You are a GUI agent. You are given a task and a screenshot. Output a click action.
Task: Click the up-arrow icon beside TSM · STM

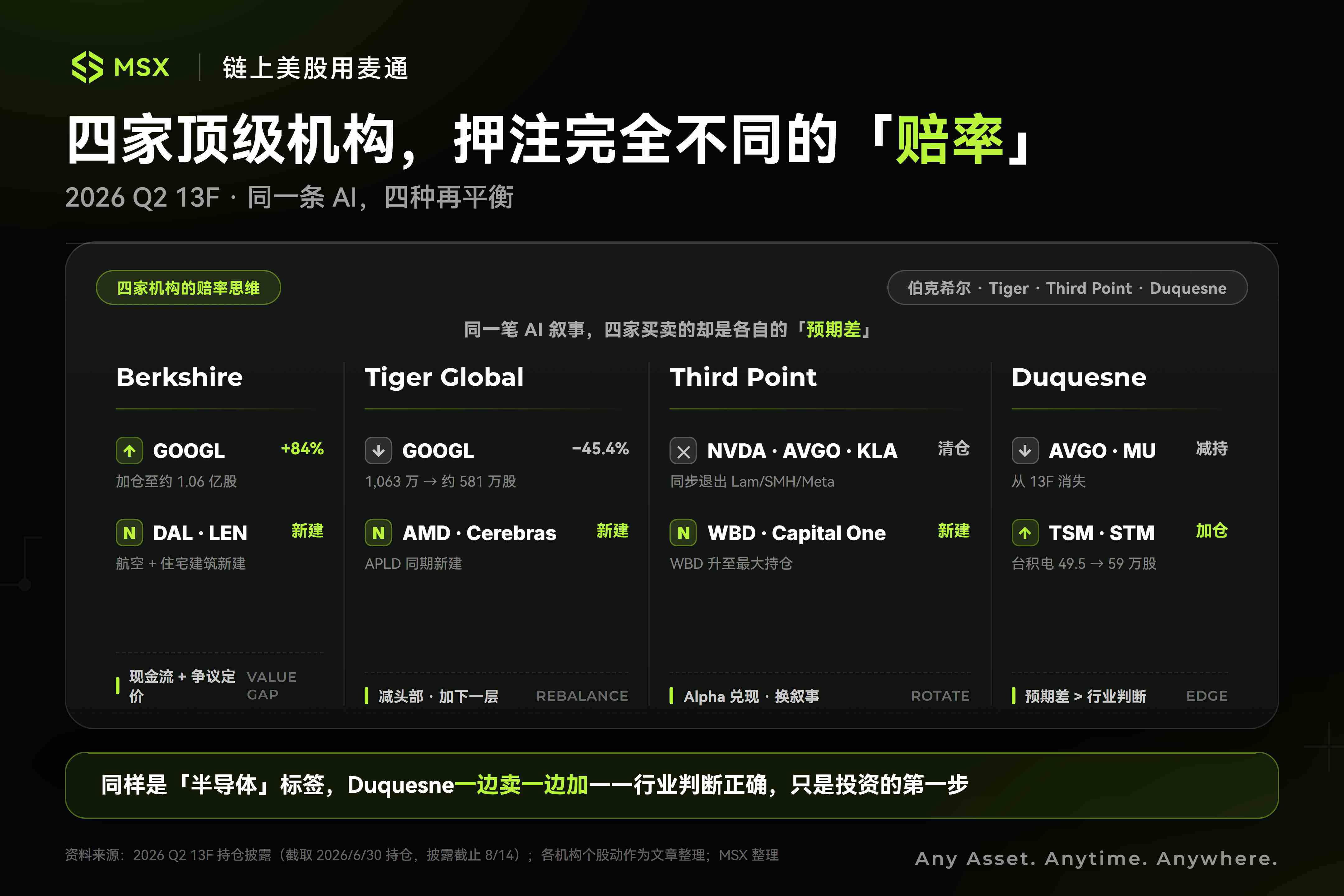[x=1025, y=533]
